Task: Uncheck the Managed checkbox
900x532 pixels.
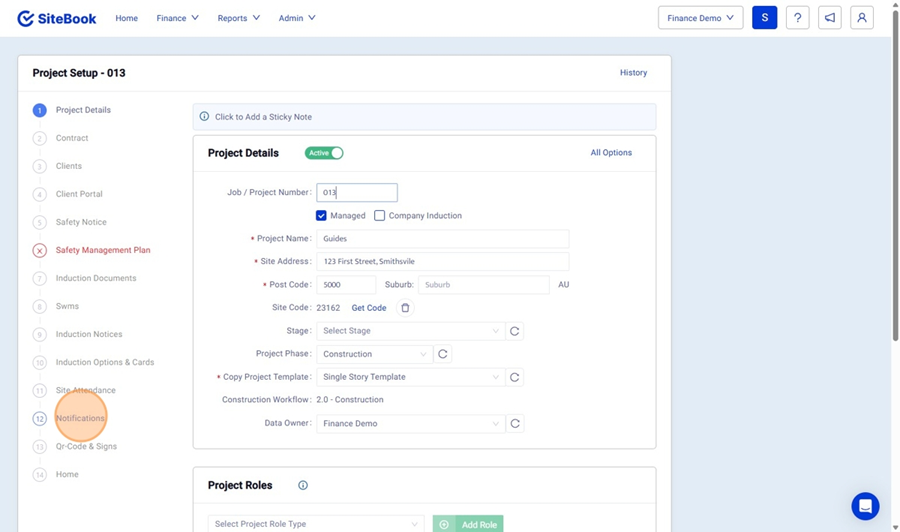Action: pyautogui.click(x=321, y=216)
